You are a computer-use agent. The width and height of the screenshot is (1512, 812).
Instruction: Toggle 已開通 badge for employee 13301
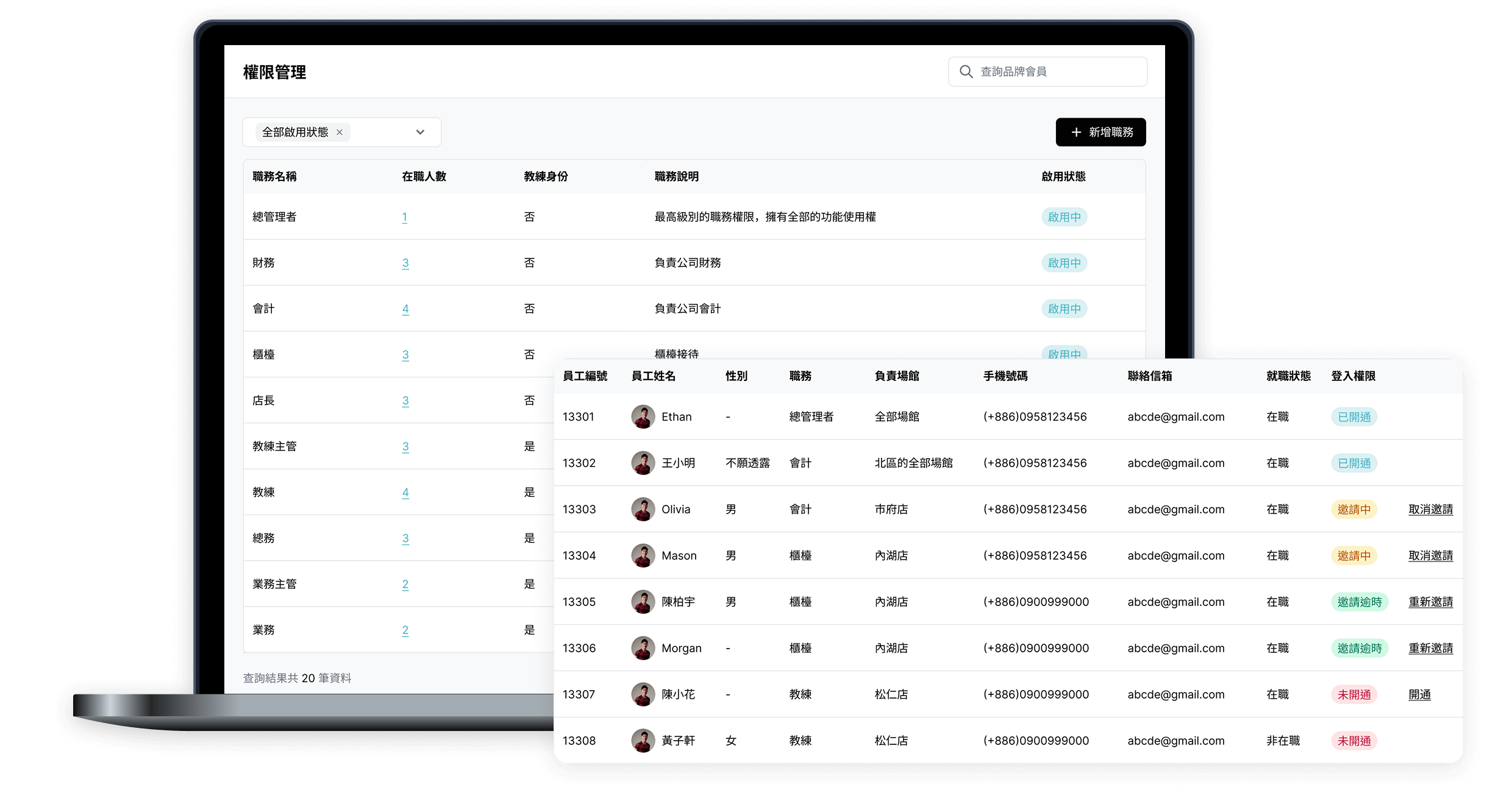(x=1354, y=416)
